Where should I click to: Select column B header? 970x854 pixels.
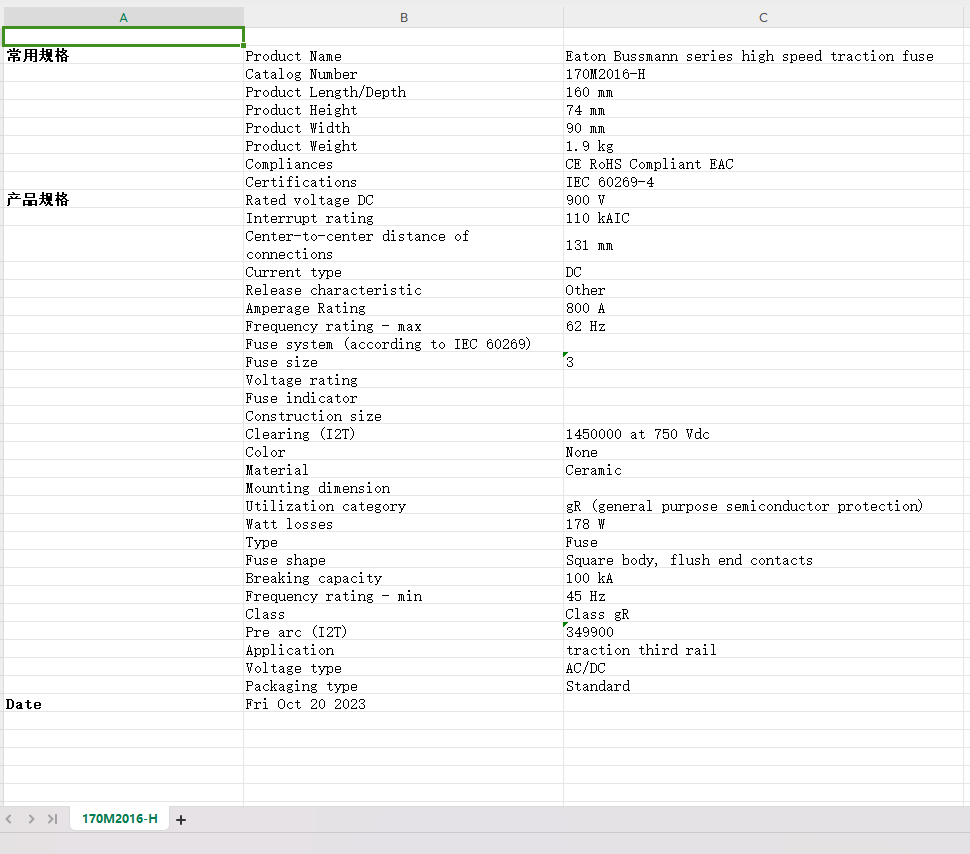click(403, 17)
